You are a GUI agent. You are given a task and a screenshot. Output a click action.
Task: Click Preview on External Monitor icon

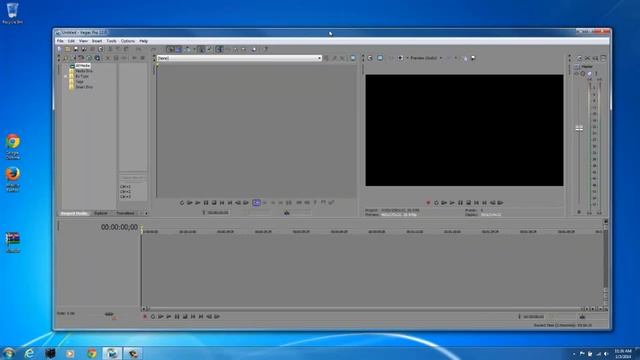pos(380,58)
